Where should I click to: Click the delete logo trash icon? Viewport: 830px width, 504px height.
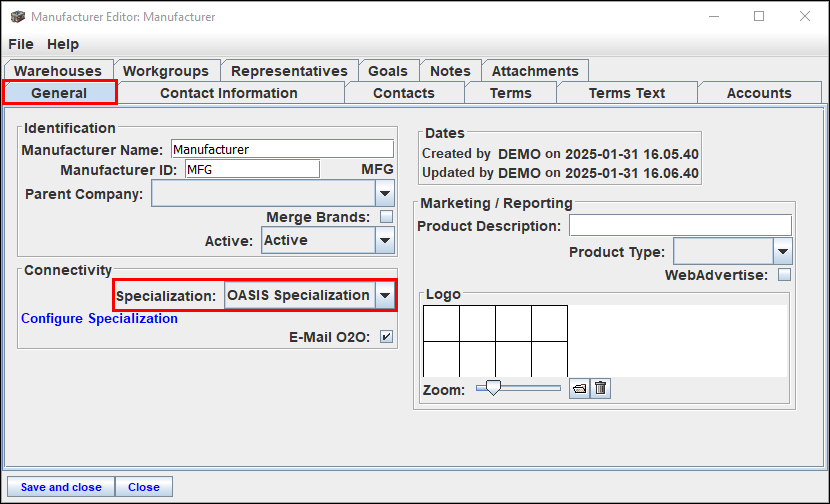(x=600, y=389)
